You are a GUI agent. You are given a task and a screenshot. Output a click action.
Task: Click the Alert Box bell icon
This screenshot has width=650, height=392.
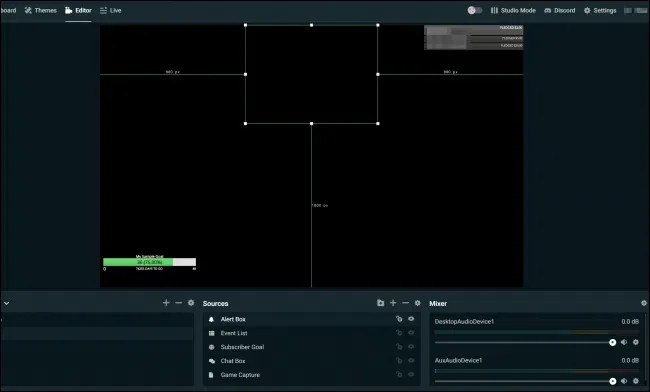click(x=211, y=319)
